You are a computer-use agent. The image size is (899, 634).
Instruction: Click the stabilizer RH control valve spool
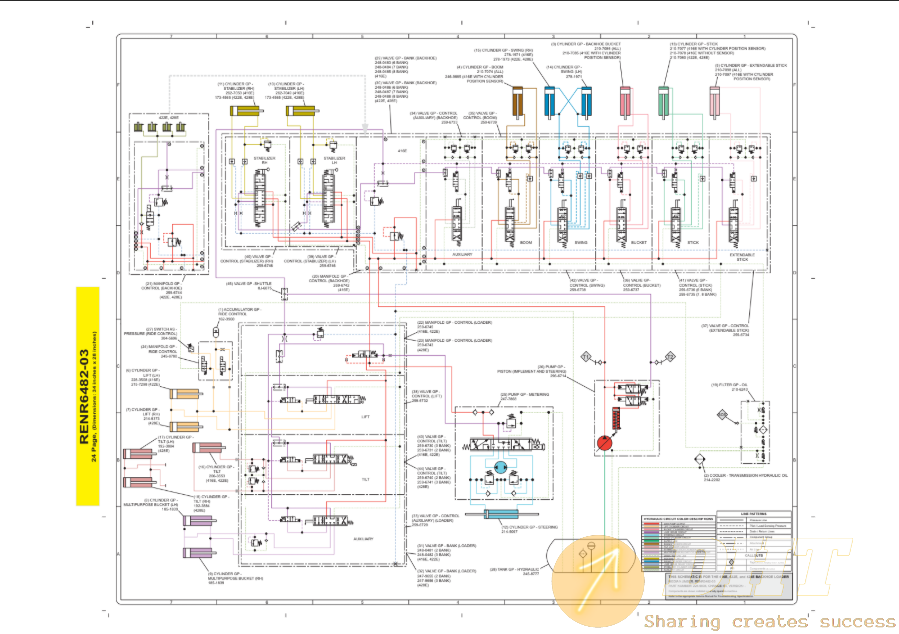pyautogui.click(x=260, y=199)
